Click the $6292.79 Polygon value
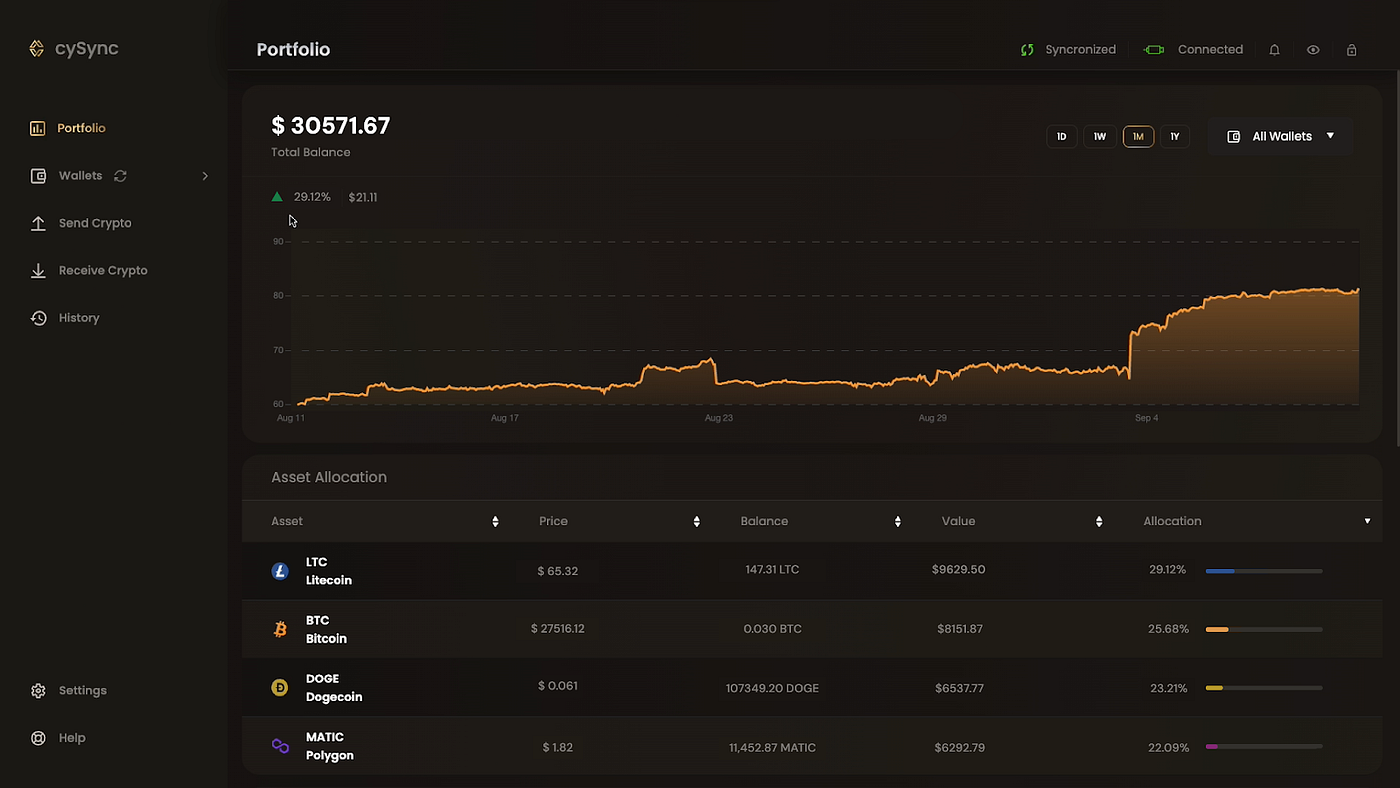The width and height of the screenshot is (1400, 788). [960, 747]
